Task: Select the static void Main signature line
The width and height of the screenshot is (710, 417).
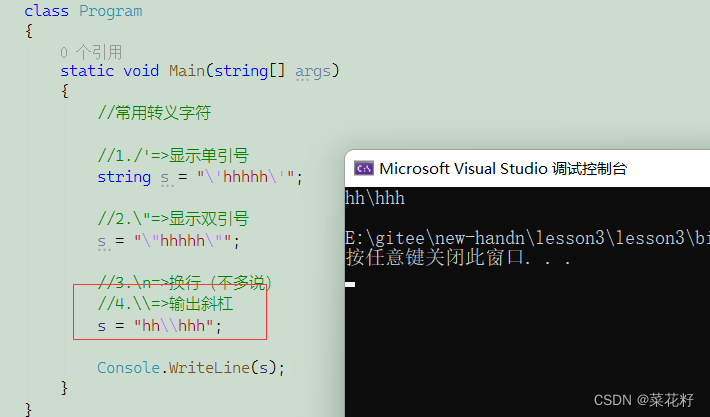Action: [200, 71]
